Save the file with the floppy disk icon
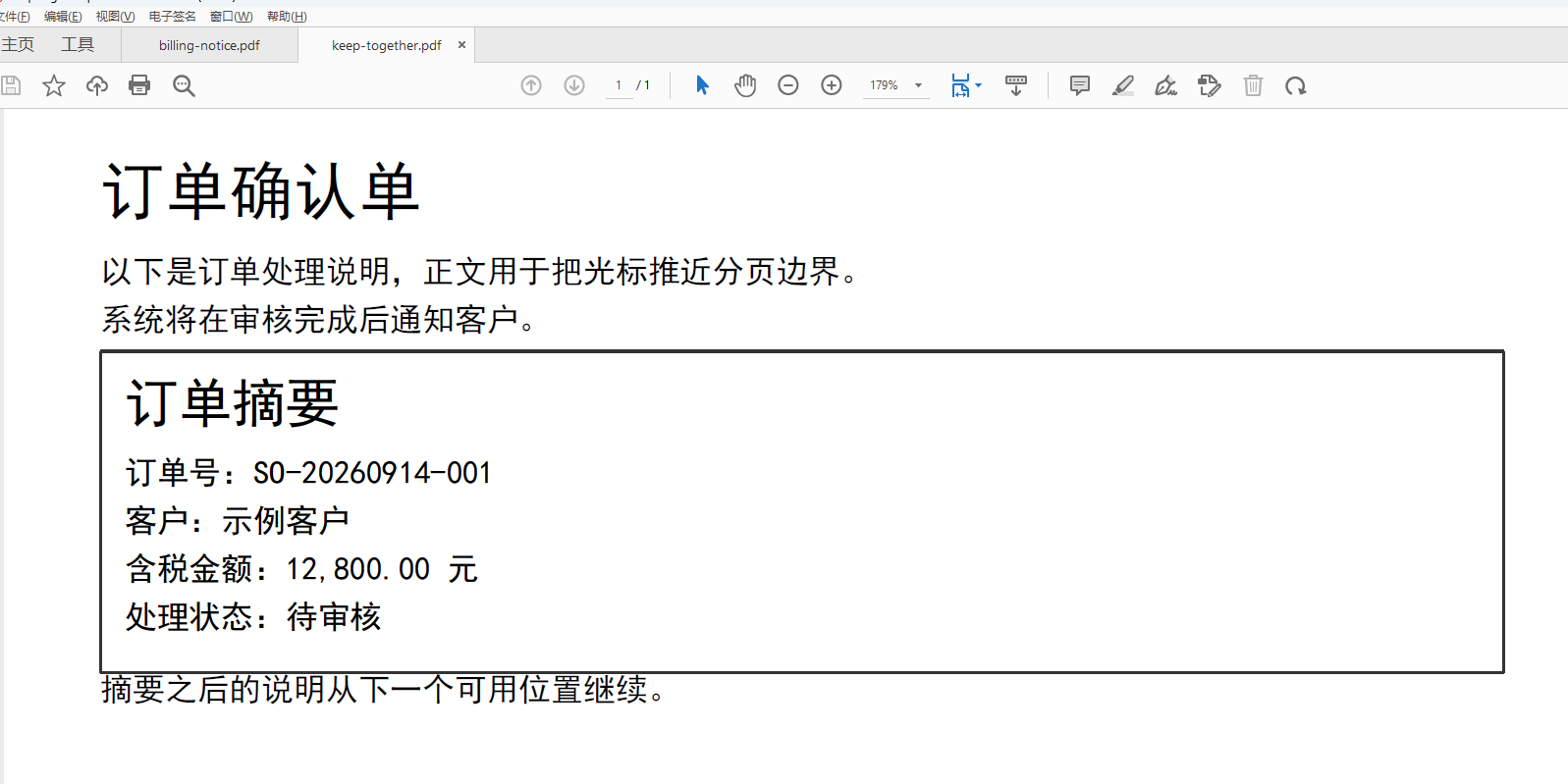The width and height of the screenshot is (1568, 784). click(x=11, y=85)
